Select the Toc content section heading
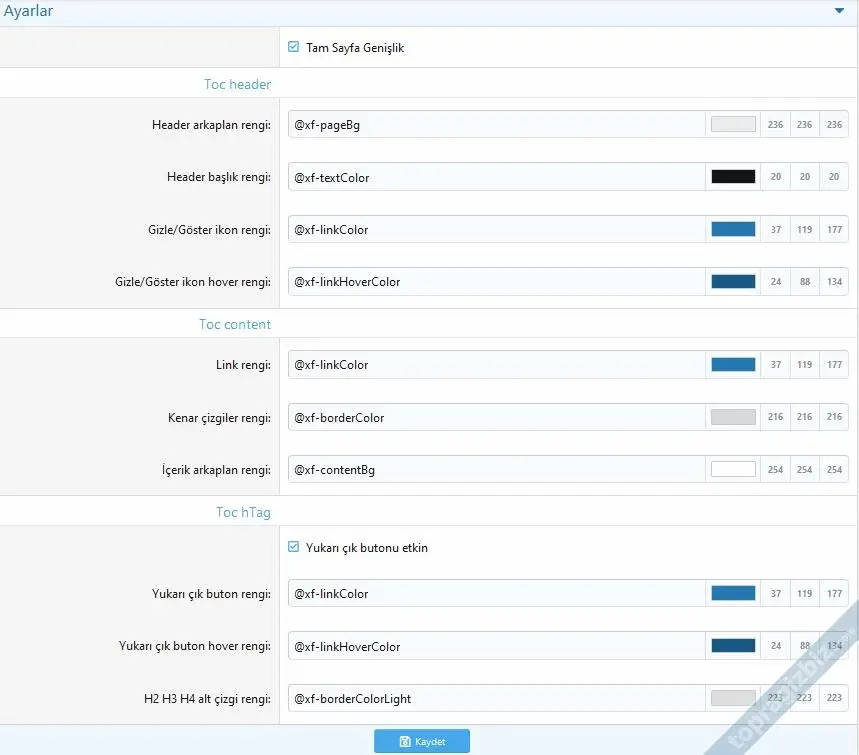Image resolution: width=859 pixels, height=755 pixels. tap(235, 324)
